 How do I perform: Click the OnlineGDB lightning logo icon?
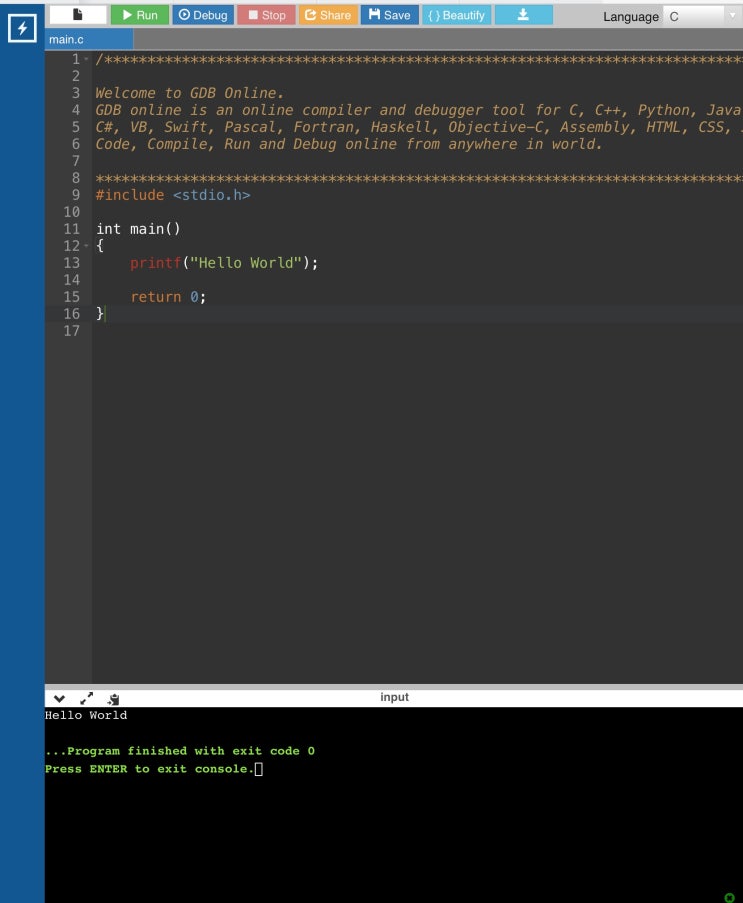[22, 29]
